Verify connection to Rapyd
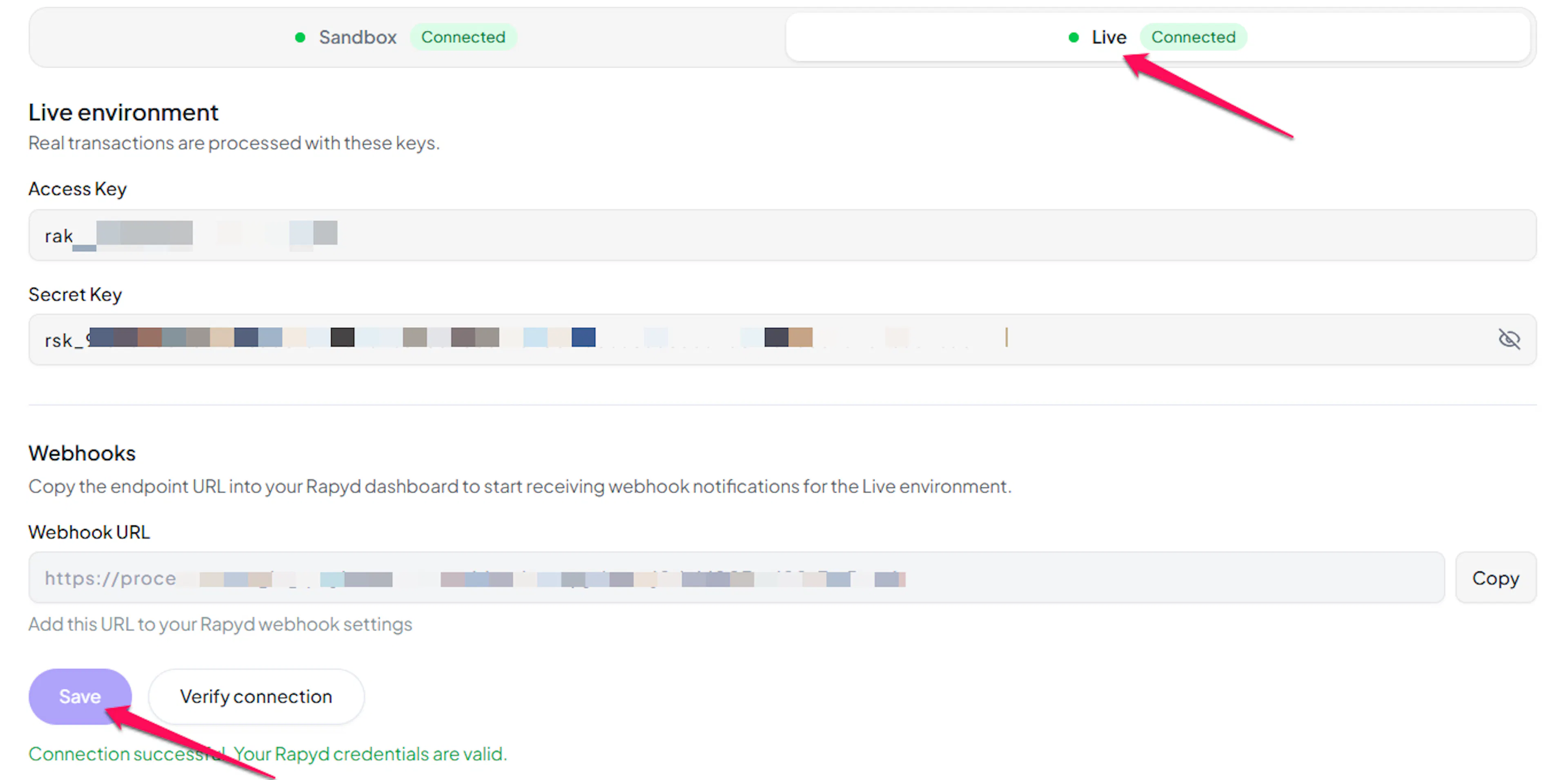Viewport: 1568px width, 780px height. [256, 697]
